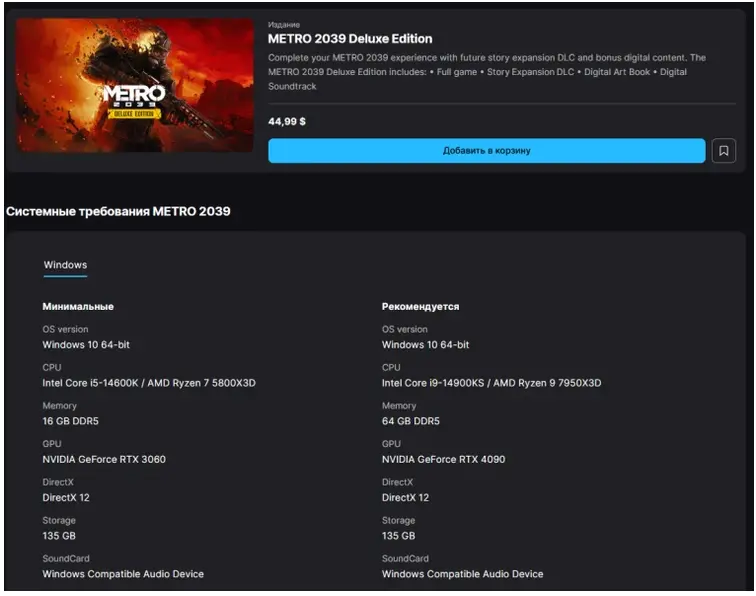Click the Минимальные heading
Screen dimensions: 756x596
(x=78, y=307)
